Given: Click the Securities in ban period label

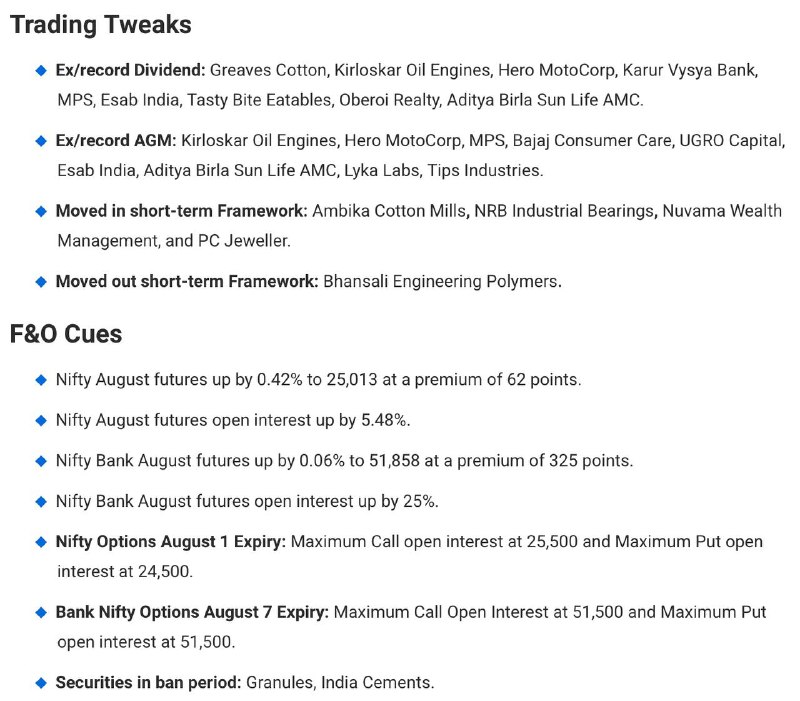Looking at the screenshot, I should coord(148,683).
